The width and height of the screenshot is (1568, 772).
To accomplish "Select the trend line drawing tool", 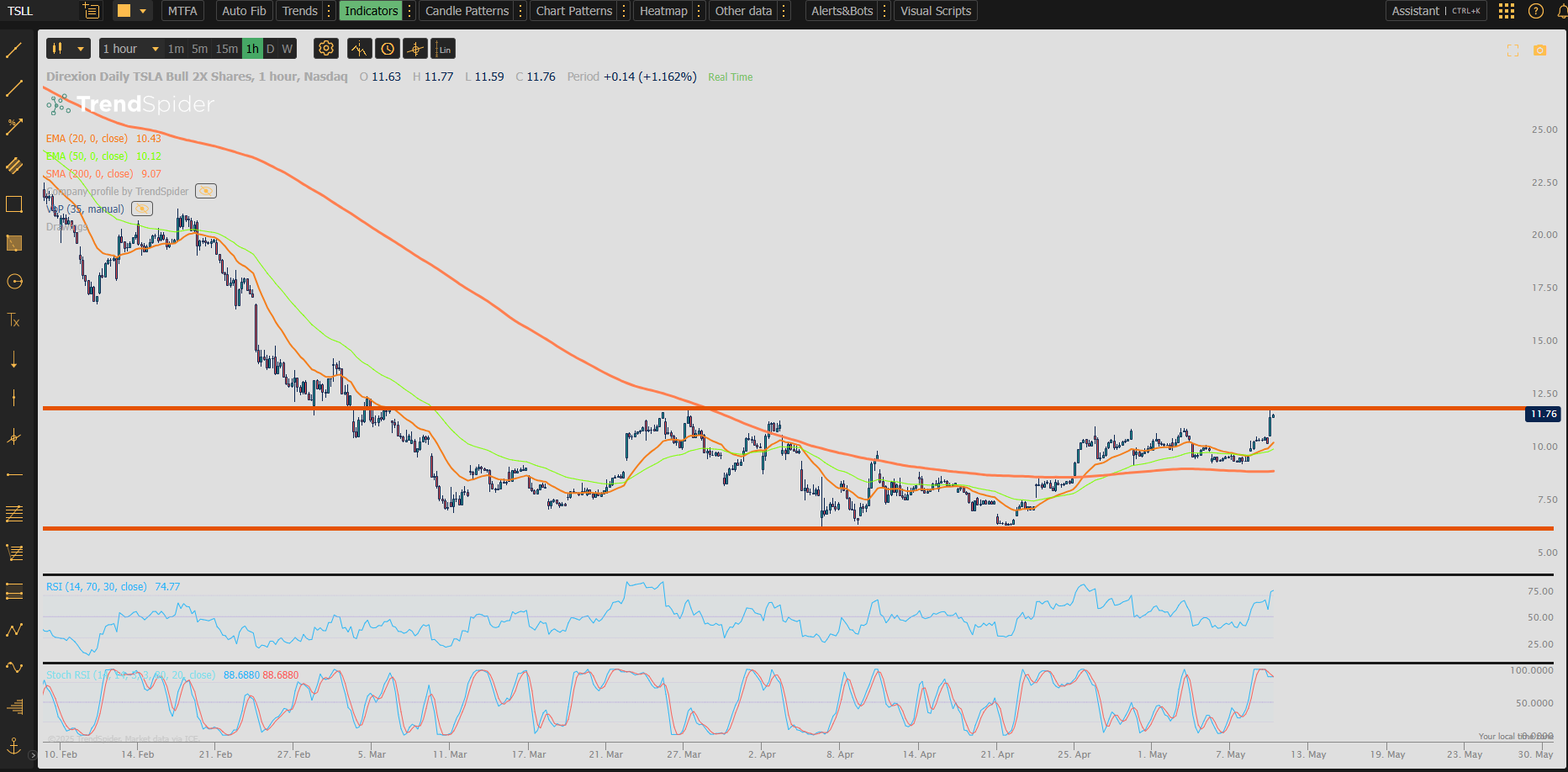I will point(14,50).
